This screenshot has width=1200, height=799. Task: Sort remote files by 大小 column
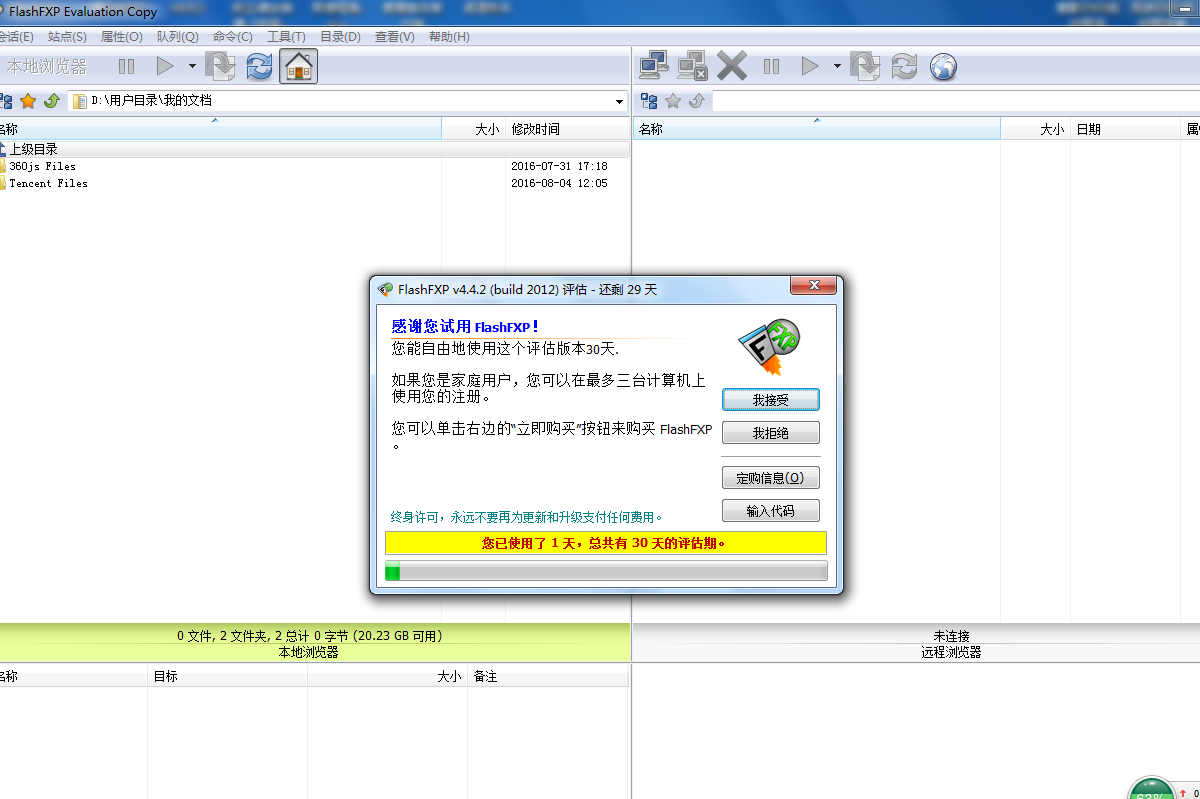[x=1035, y=130]
